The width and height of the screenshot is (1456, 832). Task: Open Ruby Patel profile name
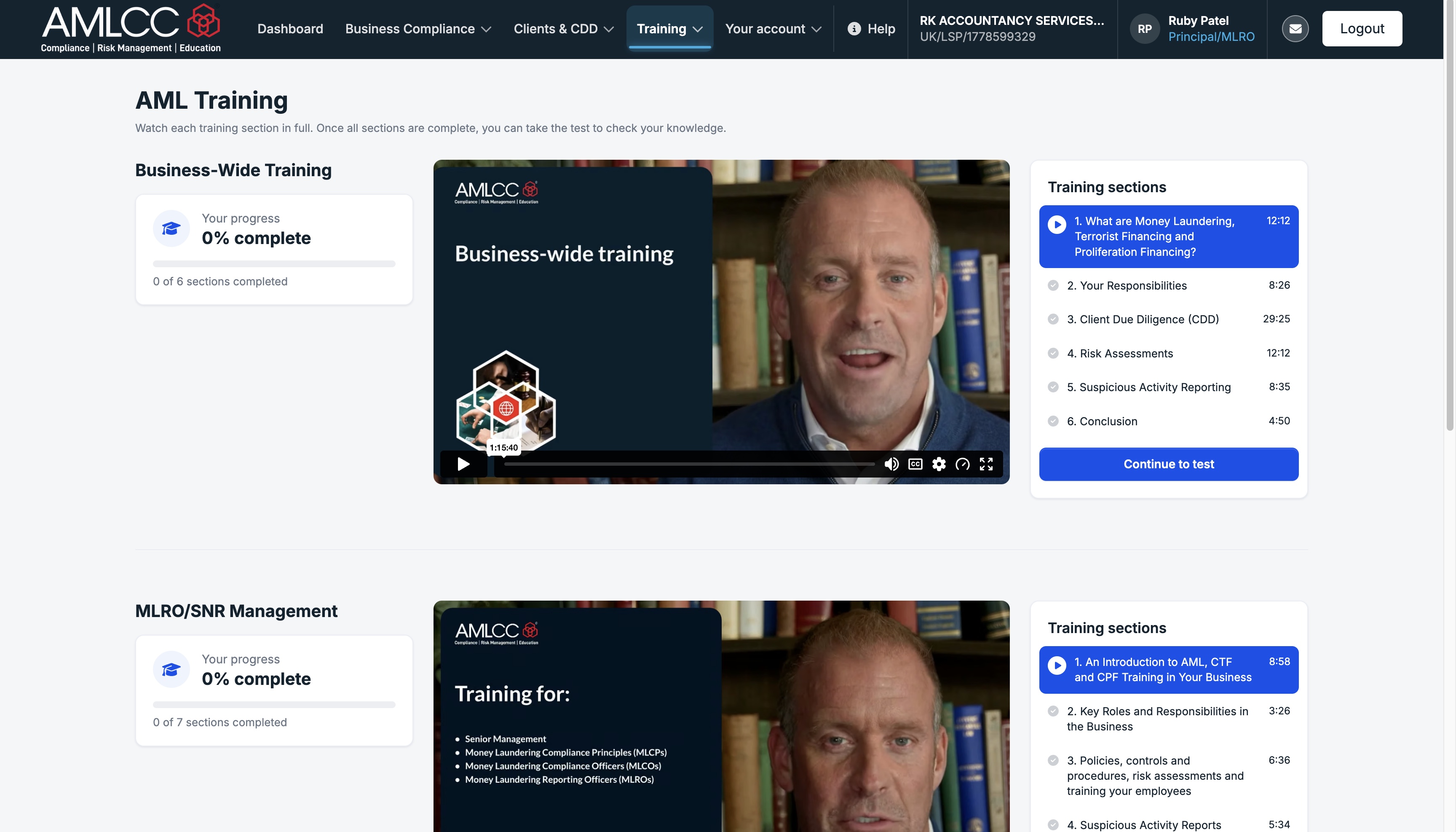point(1198,21)
